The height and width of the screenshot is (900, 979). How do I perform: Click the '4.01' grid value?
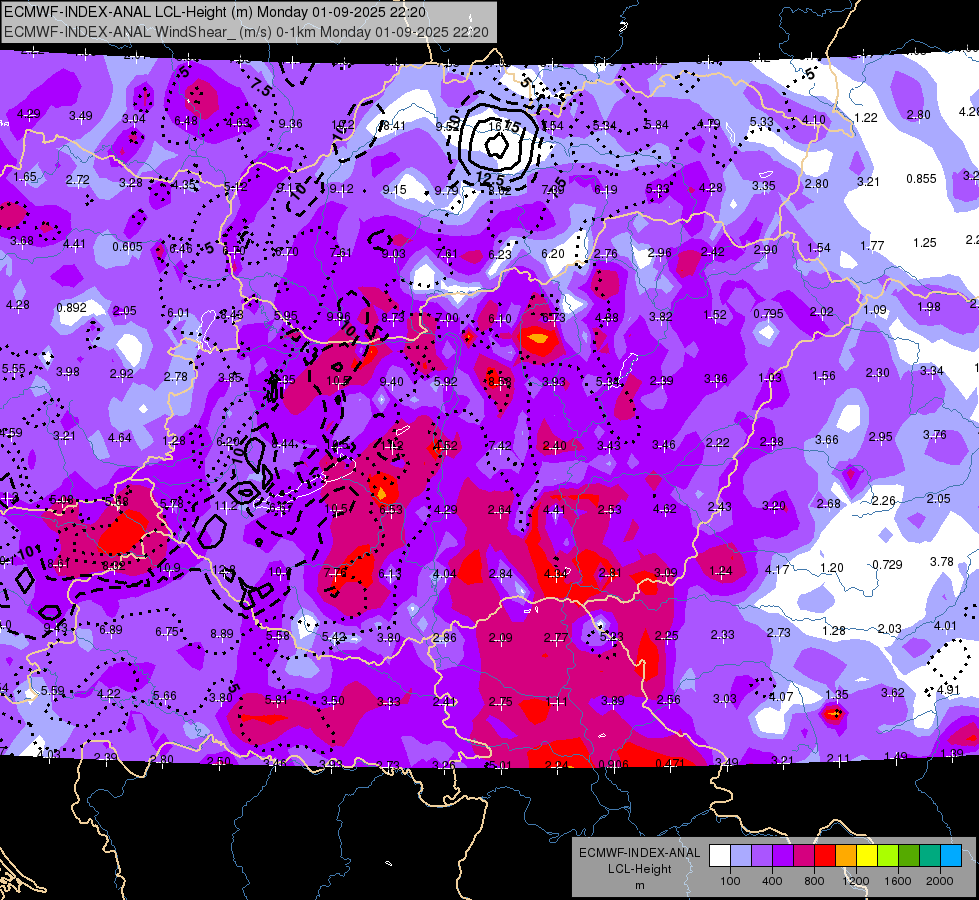click(945, 625)
